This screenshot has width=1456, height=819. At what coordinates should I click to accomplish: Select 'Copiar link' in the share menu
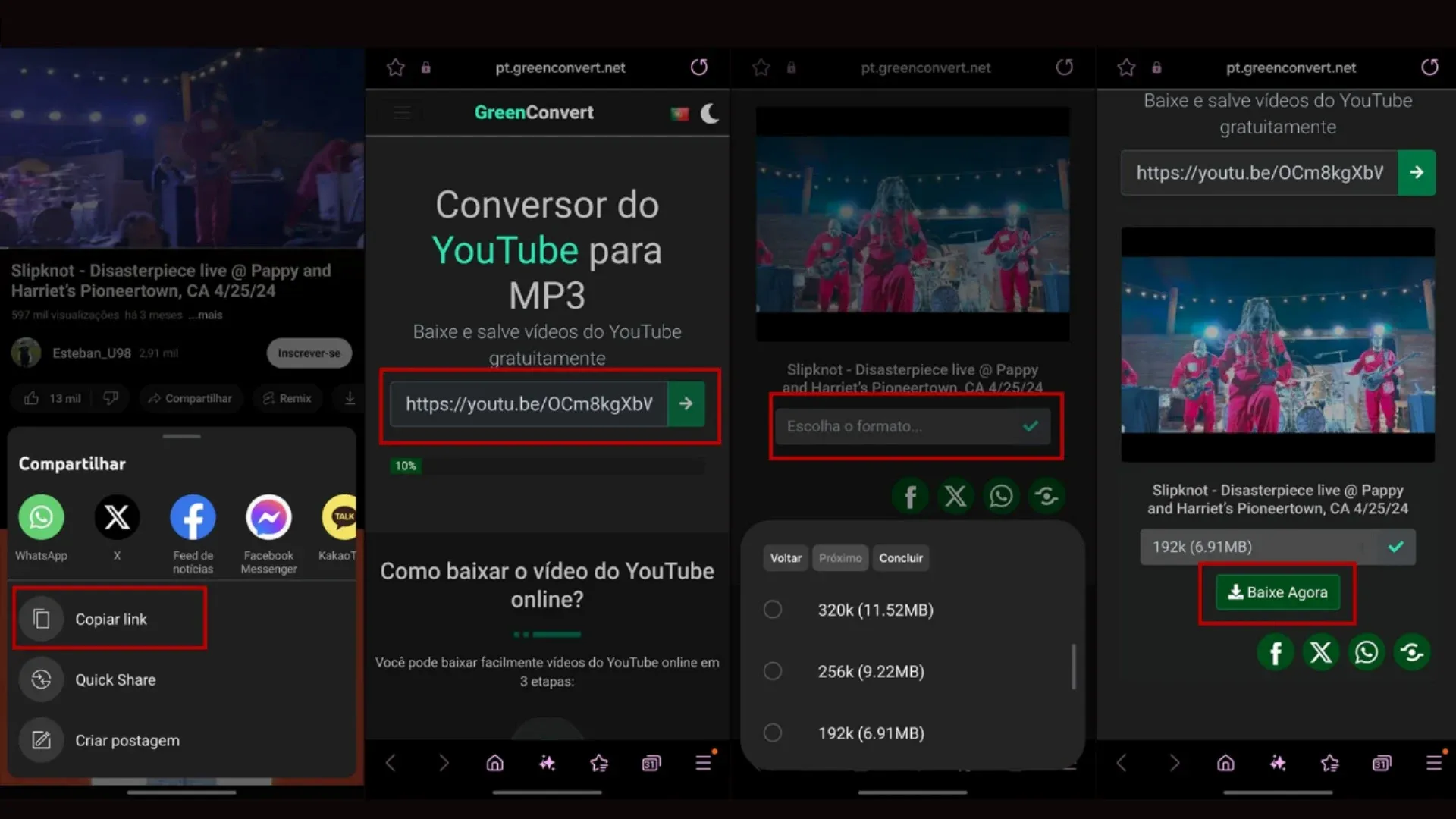point(109,618)
